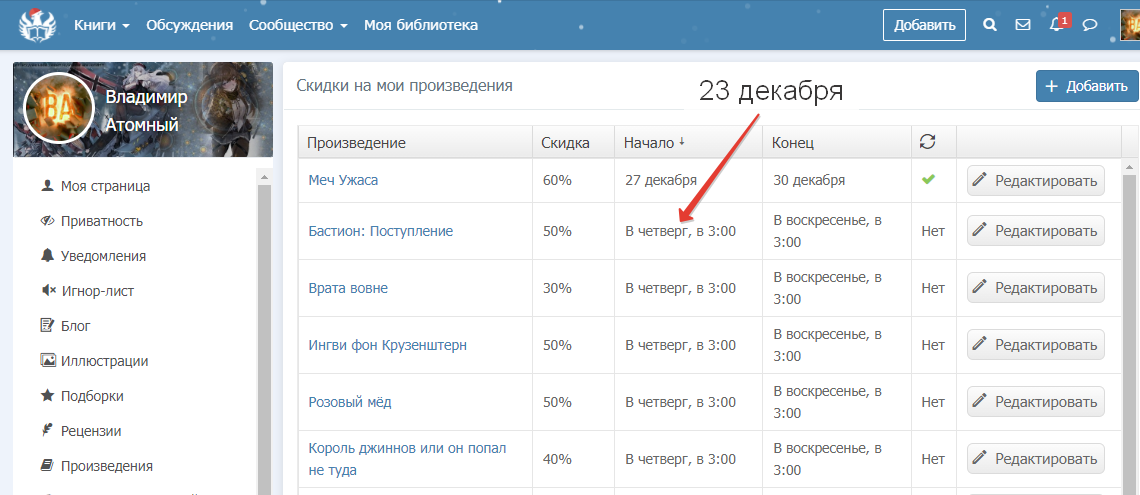Go to Обсуждения in the navbar
The height and width of the screenshot is (495, 1140).
click(x=189, y=25)
